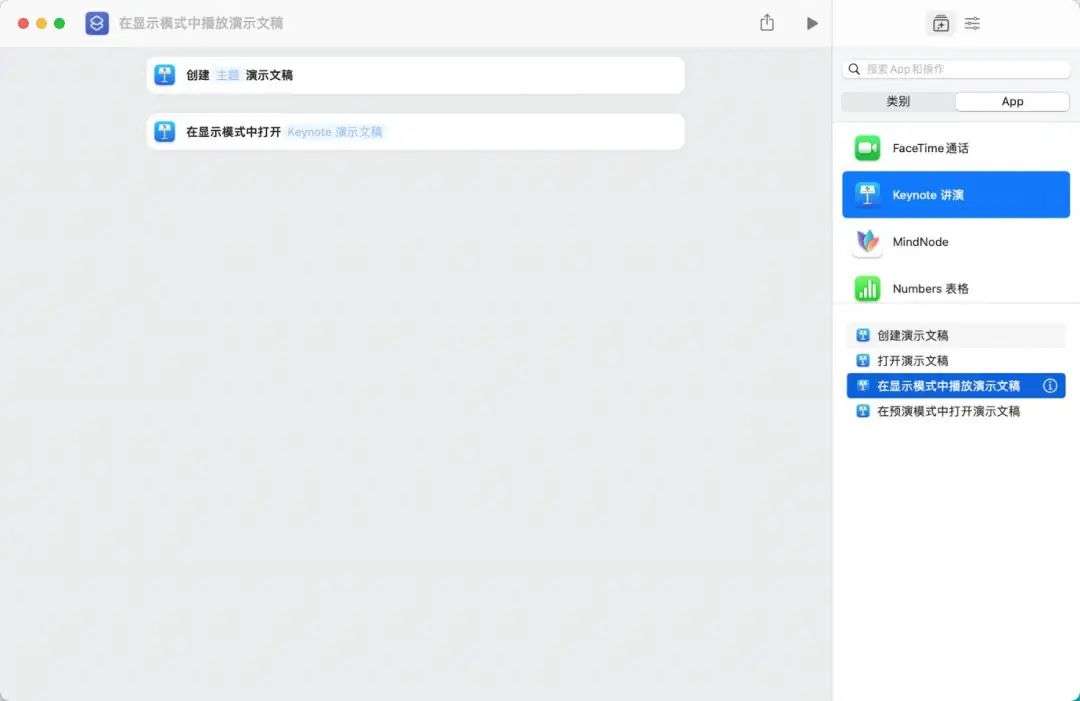Click the FaceTime green camera icon
The width and height of the screenshot is (1080, 701).
pos(867,148)
